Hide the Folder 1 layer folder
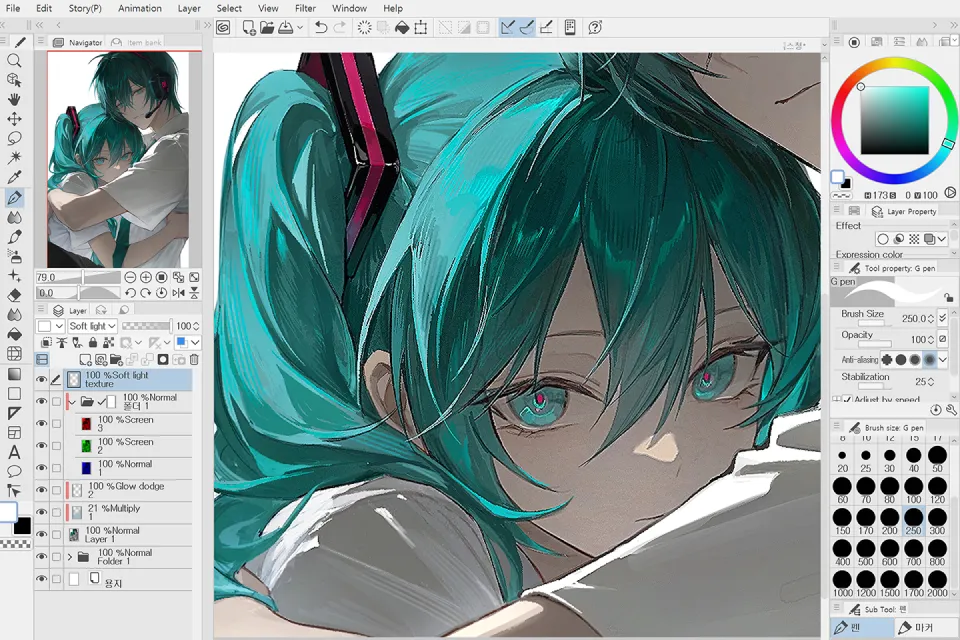Image resolution: width=960 pixels, height=640 pixels. (x=41, y=556)
